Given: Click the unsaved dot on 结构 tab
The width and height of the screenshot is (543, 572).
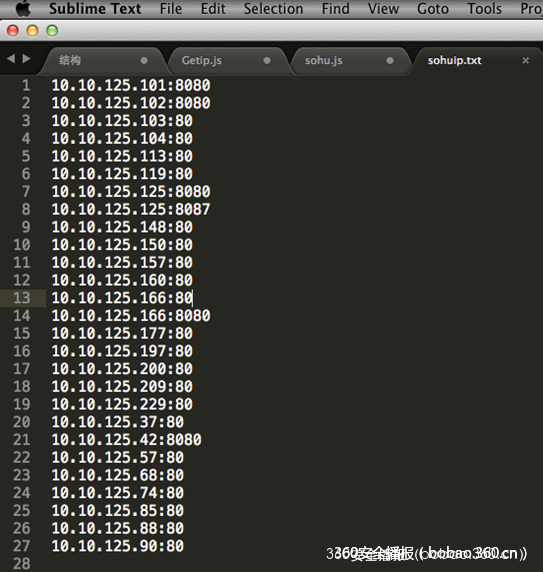Looking at the screenshot, I should pyautogui.click(x=144, y=61).
